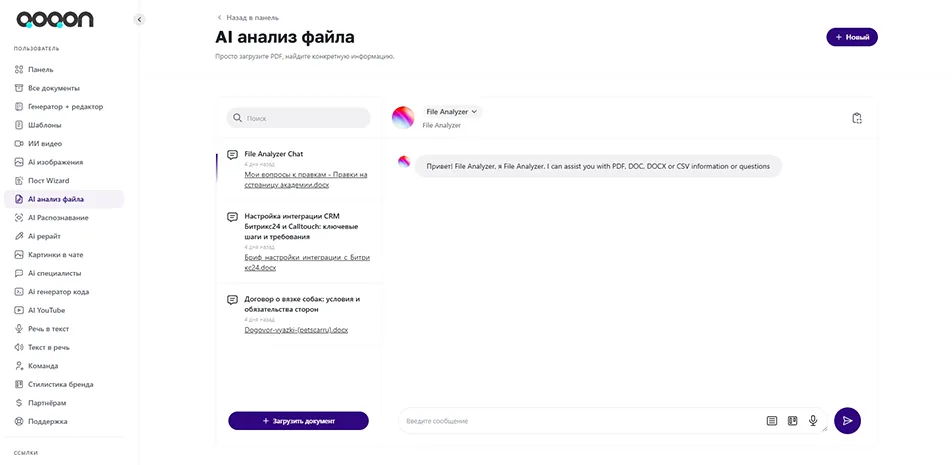Collapse the left sidebar with the arrow
The image size is (952, 465).
(139, 19)
